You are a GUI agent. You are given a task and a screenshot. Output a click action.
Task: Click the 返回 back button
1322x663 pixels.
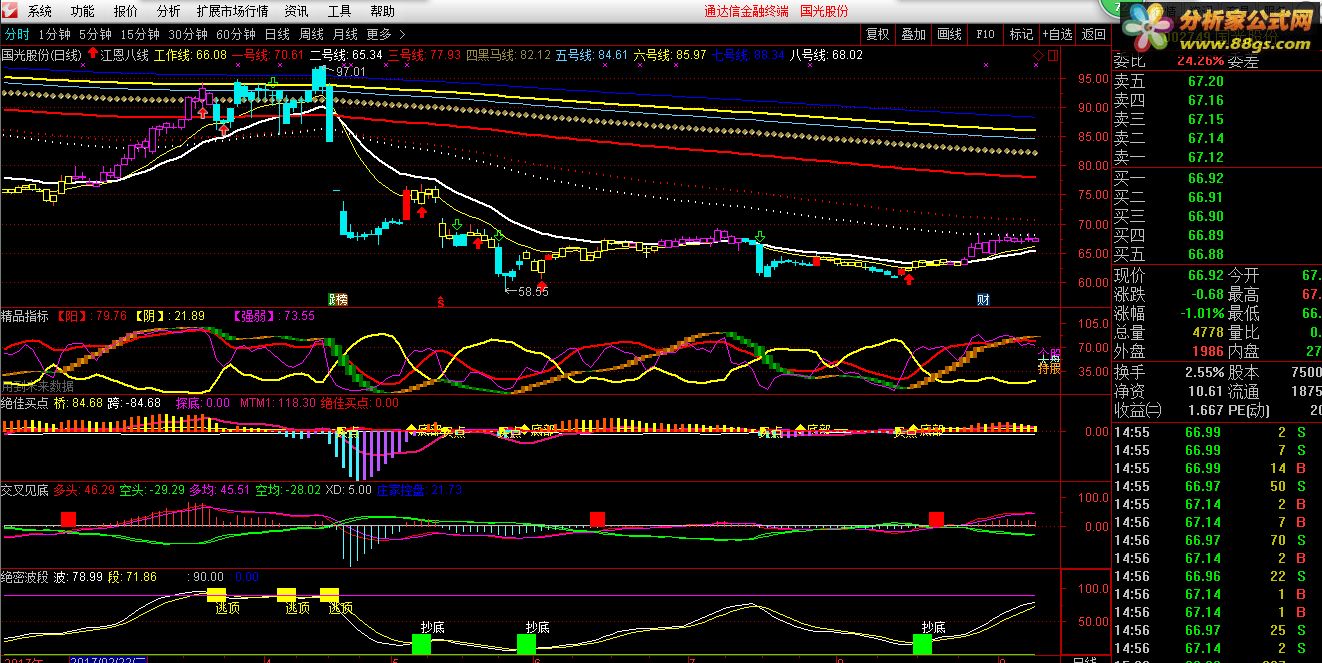pyautogui.click(x=1093, y=34)
